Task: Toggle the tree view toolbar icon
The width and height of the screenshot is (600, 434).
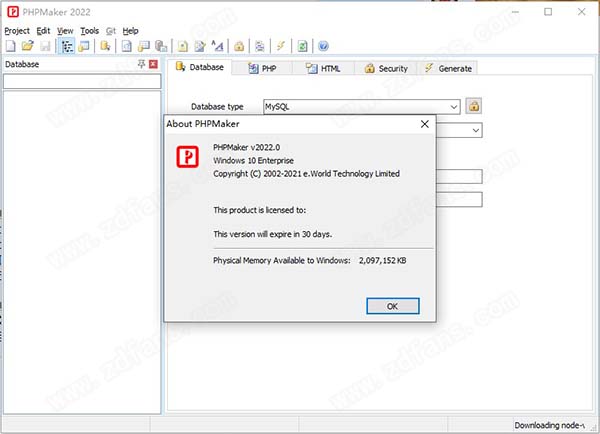Action: click(x=67, y=46)
